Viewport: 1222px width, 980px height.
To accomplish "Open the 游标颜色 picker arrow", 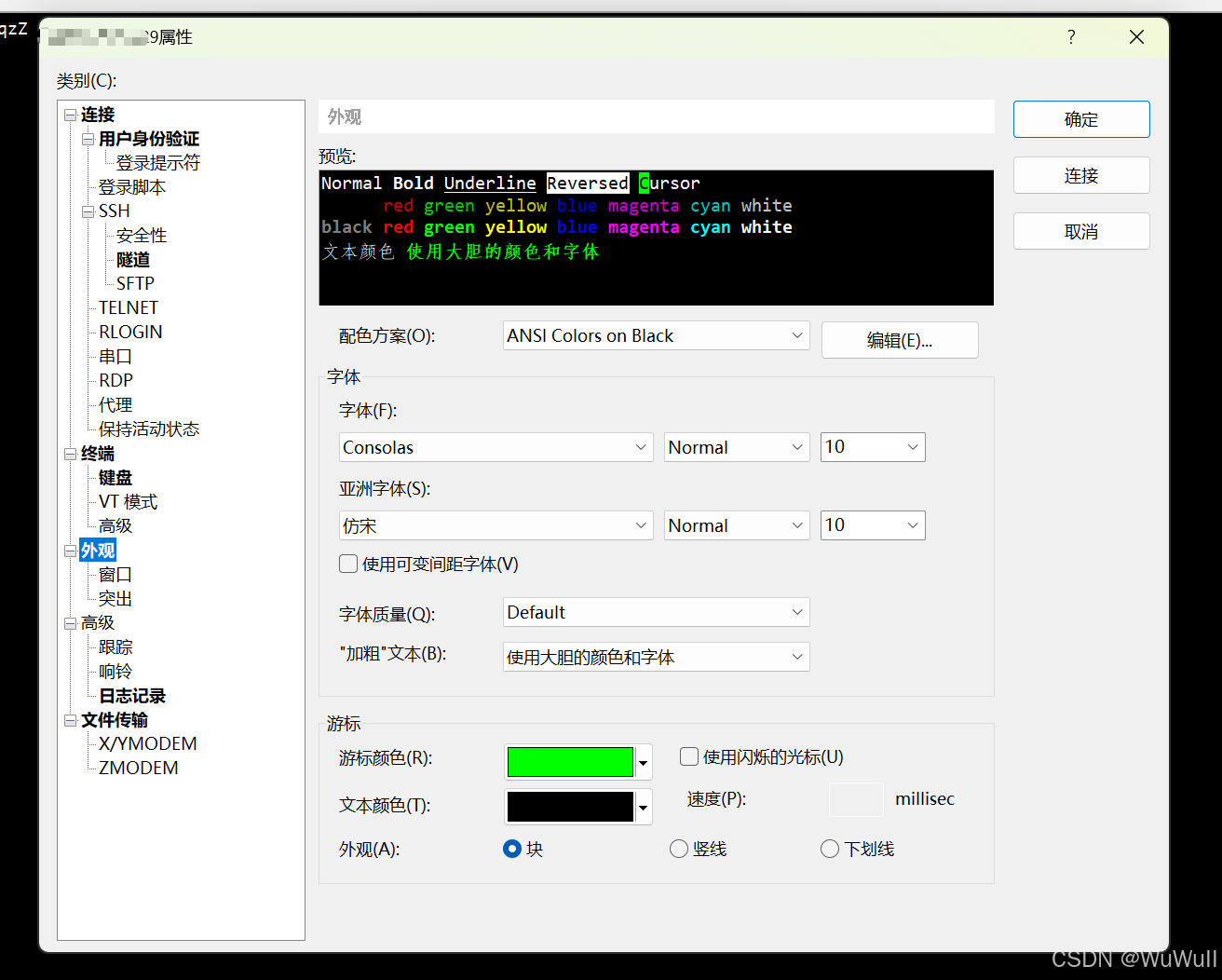I will pos(643,762).
